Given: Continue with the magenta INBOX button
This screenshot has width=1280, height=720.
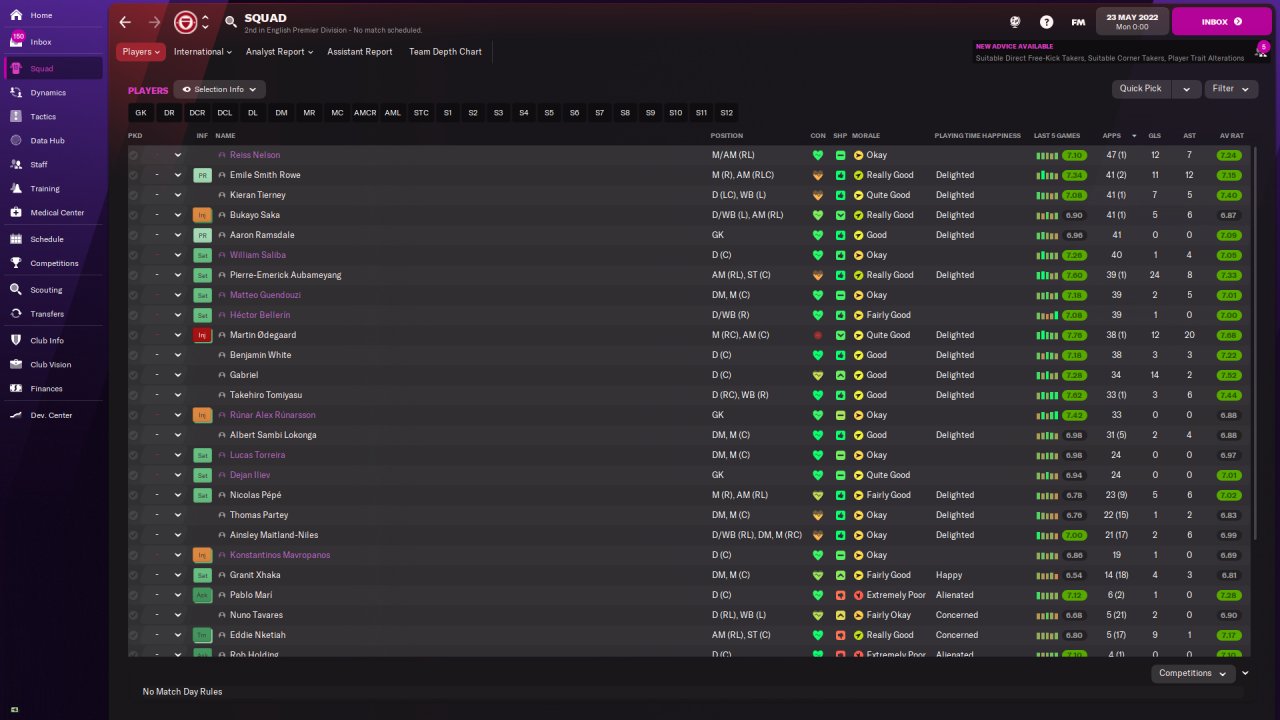Looking at the screenshot, I should click(1222, 21).
